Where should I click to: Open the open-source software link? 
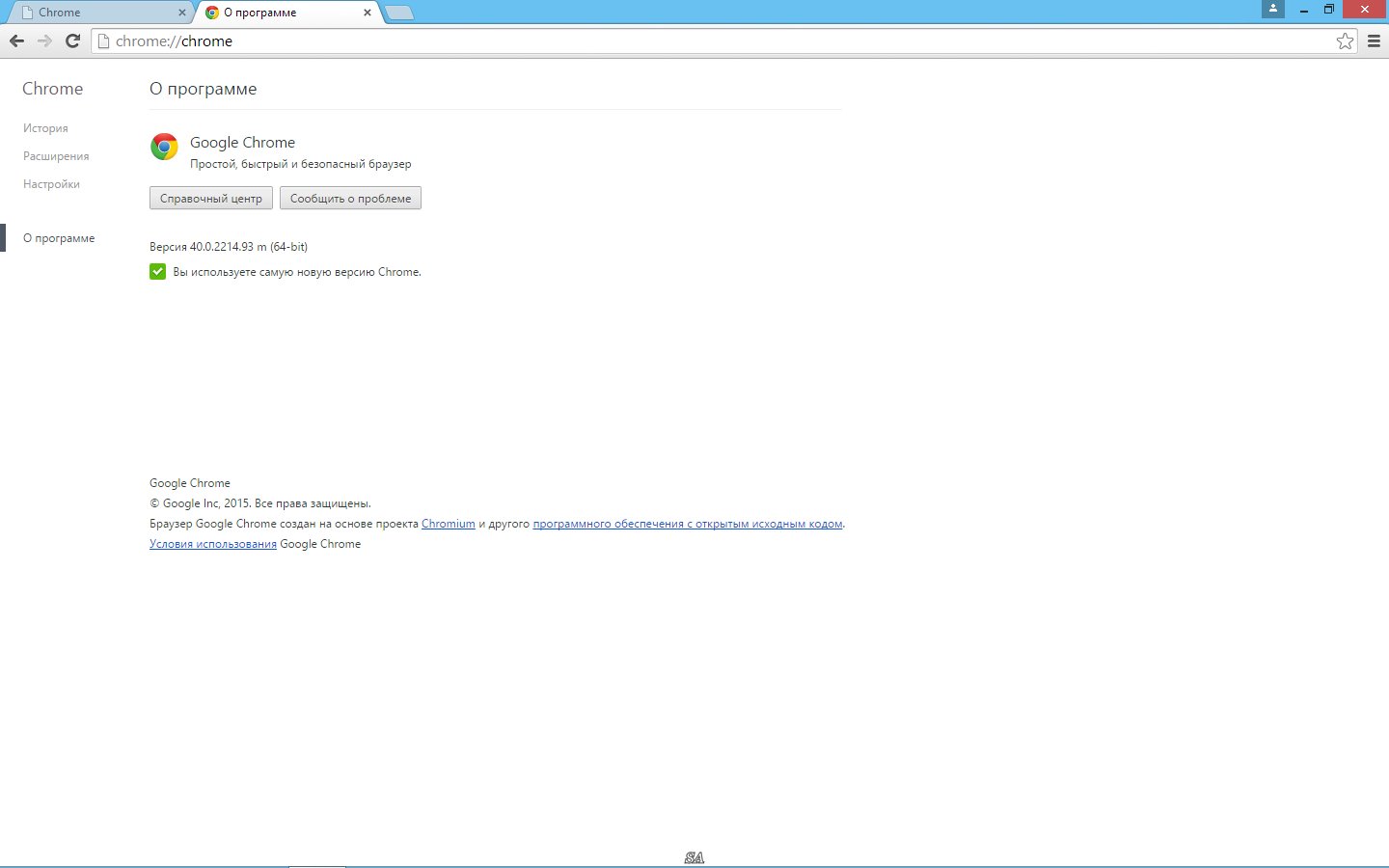coord(688,524)
